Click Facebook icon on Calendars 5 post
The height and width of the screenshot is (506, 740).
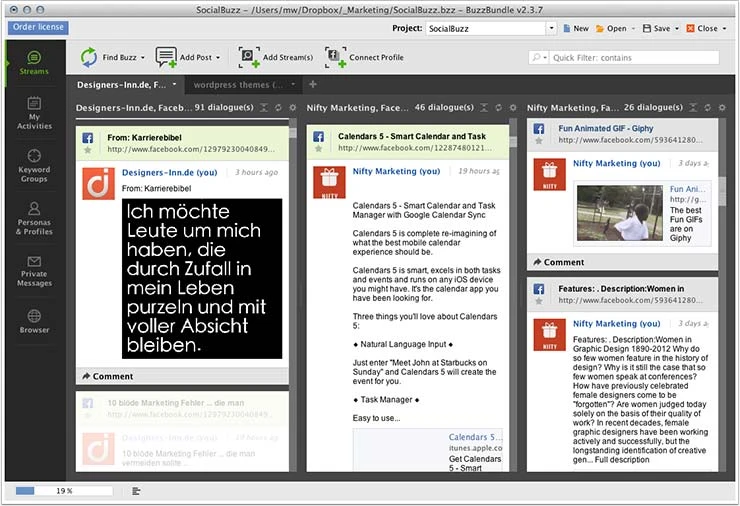[319, 137]
